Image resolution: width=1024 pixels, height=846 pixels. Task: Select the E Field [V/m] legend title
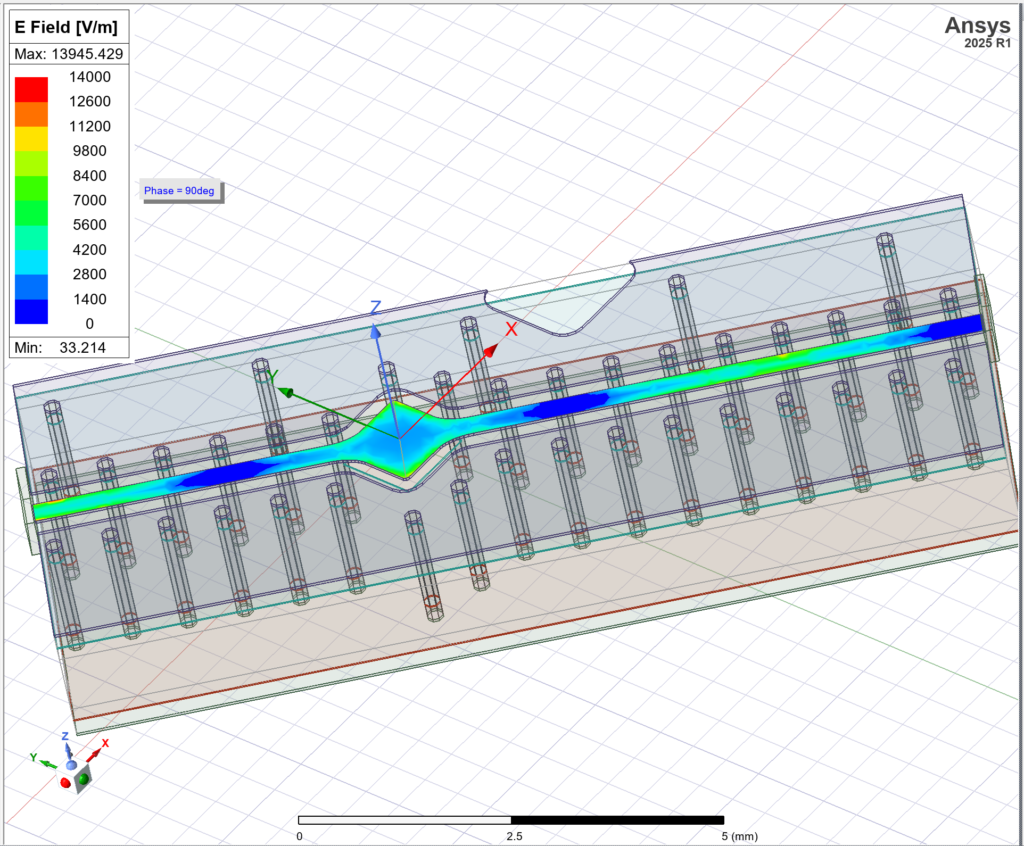point(66,27)
